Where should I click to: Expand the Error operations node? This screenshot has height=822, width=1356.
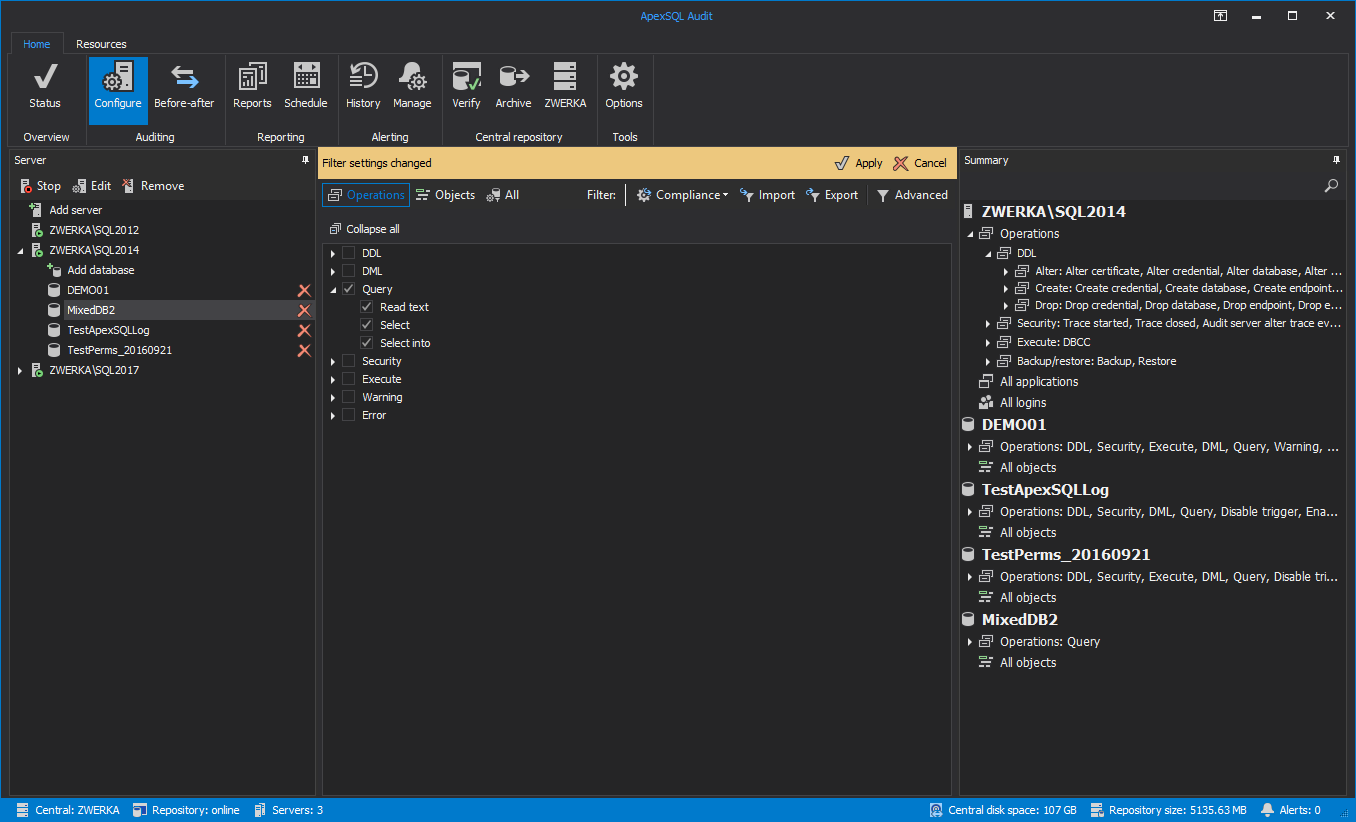click(x=333, y=416)
